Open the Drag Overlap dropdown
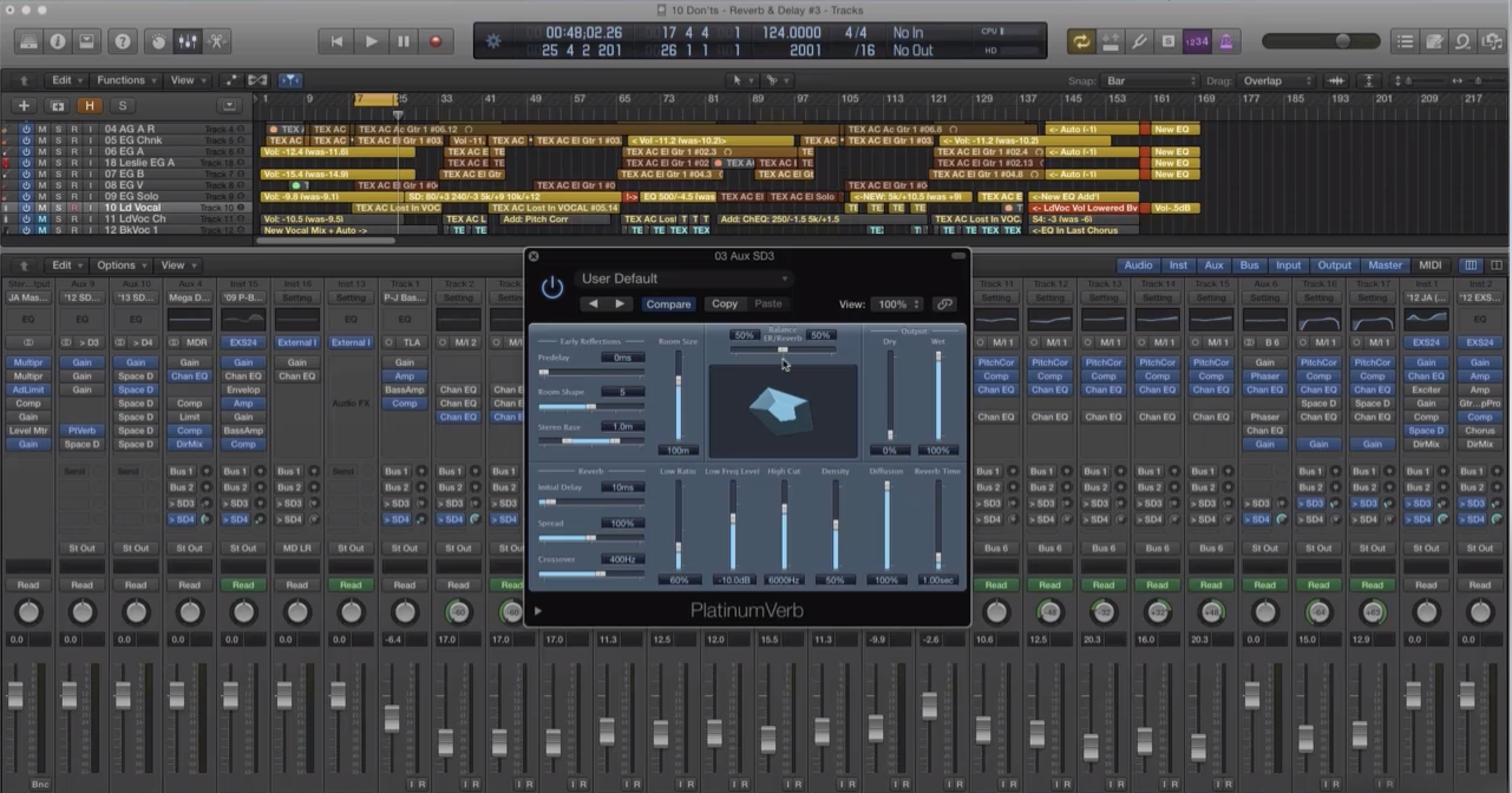The image size is (1512, 793). click(x=1277, y=81)
